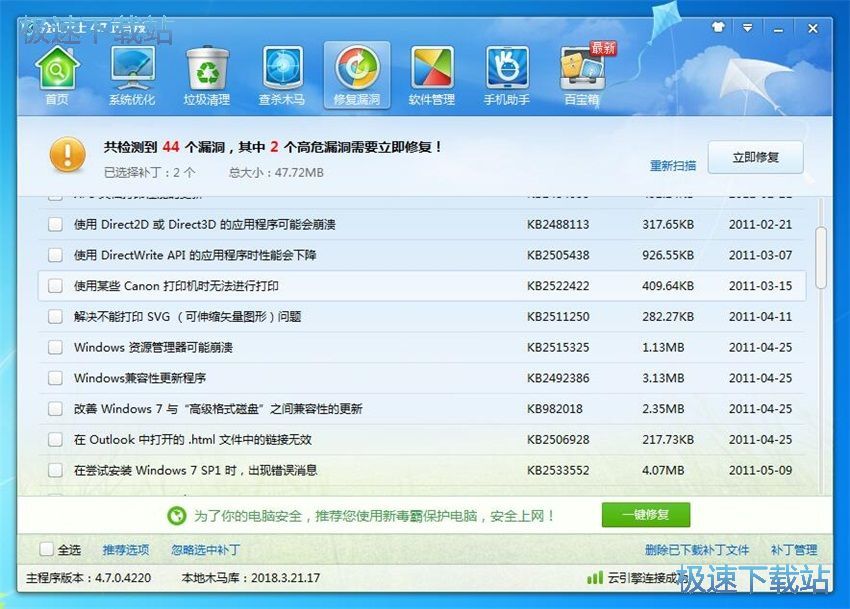The height and width of the screenshot is (609, 850).
Task: Check the KB2505438 DirectWrite patch checkbox
Action: click(x=55, y=255)
